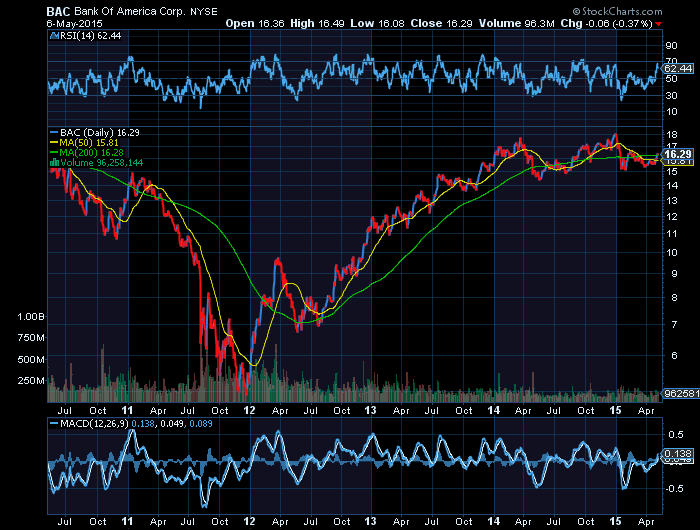Click the MACD signal value 0.049
Viewport: 700px width, 530px height.
[x=171, y=424]
